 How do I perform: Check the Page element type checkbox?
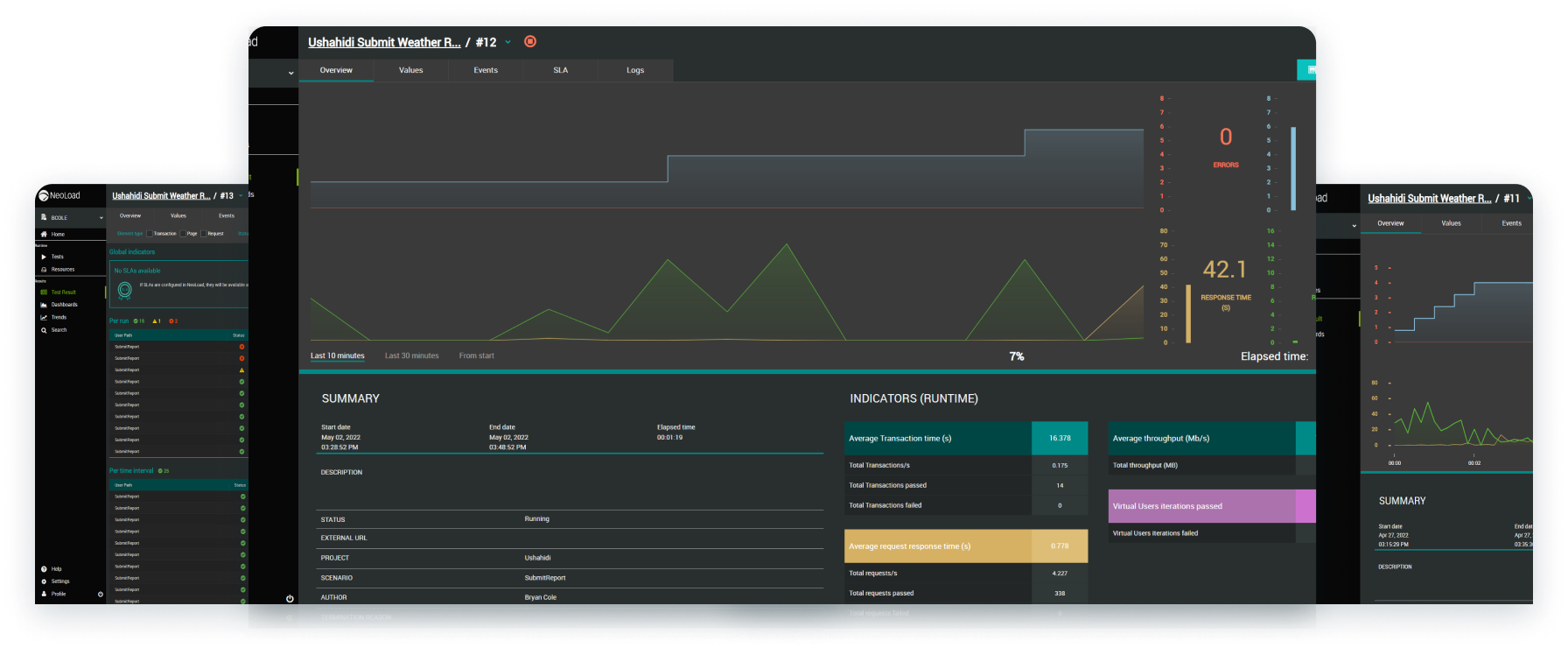[x=183, y=234]
